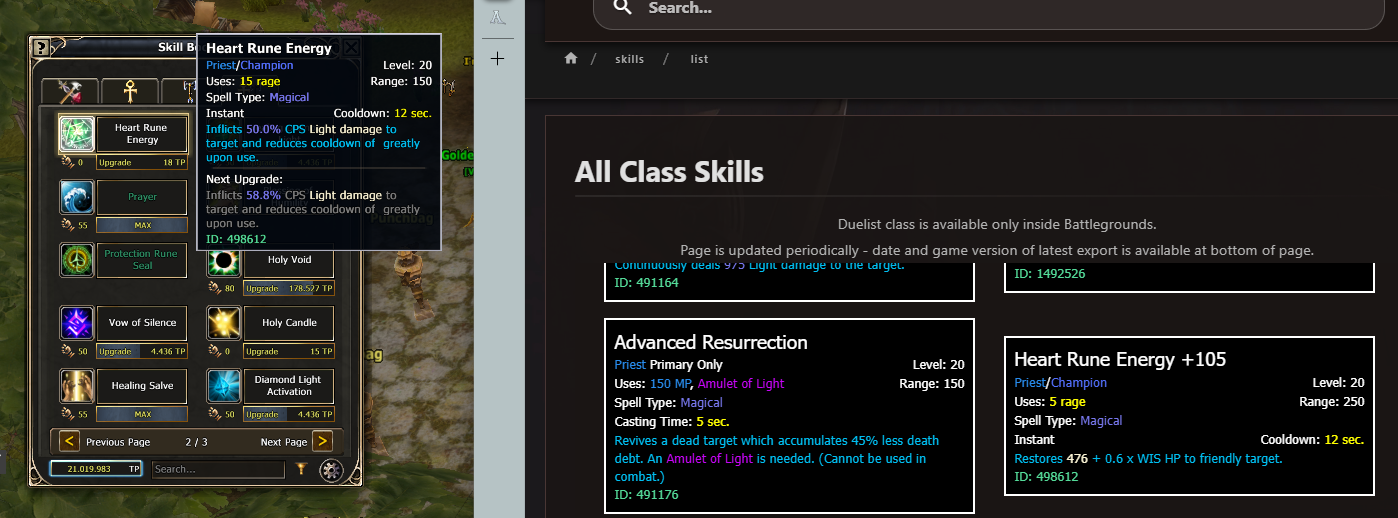Image resolution: width=1398 pixels, height=518 pixels.
Task: Select the Vow of Silence skill icon
Action: [x=77, y=323]
